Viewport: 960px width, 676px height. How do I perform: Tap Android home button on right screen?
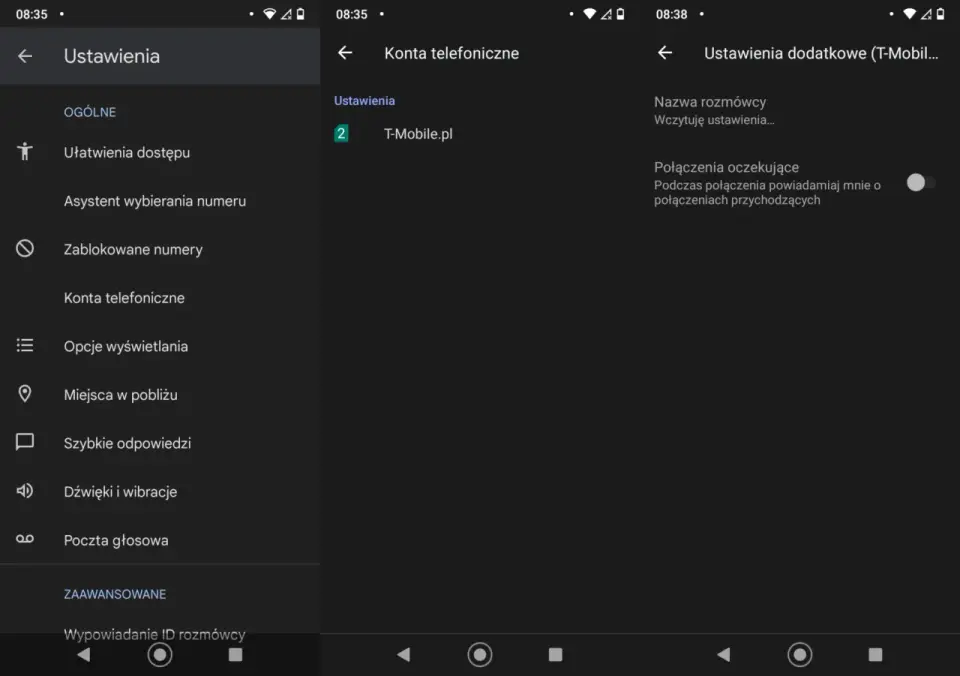[800, 655]
